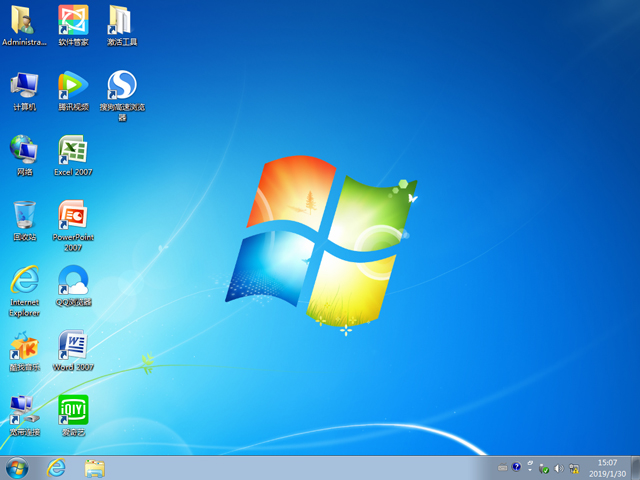The image size is (640, 480).
Task: Open the clock showing 15:07
Action: [607, 468]
